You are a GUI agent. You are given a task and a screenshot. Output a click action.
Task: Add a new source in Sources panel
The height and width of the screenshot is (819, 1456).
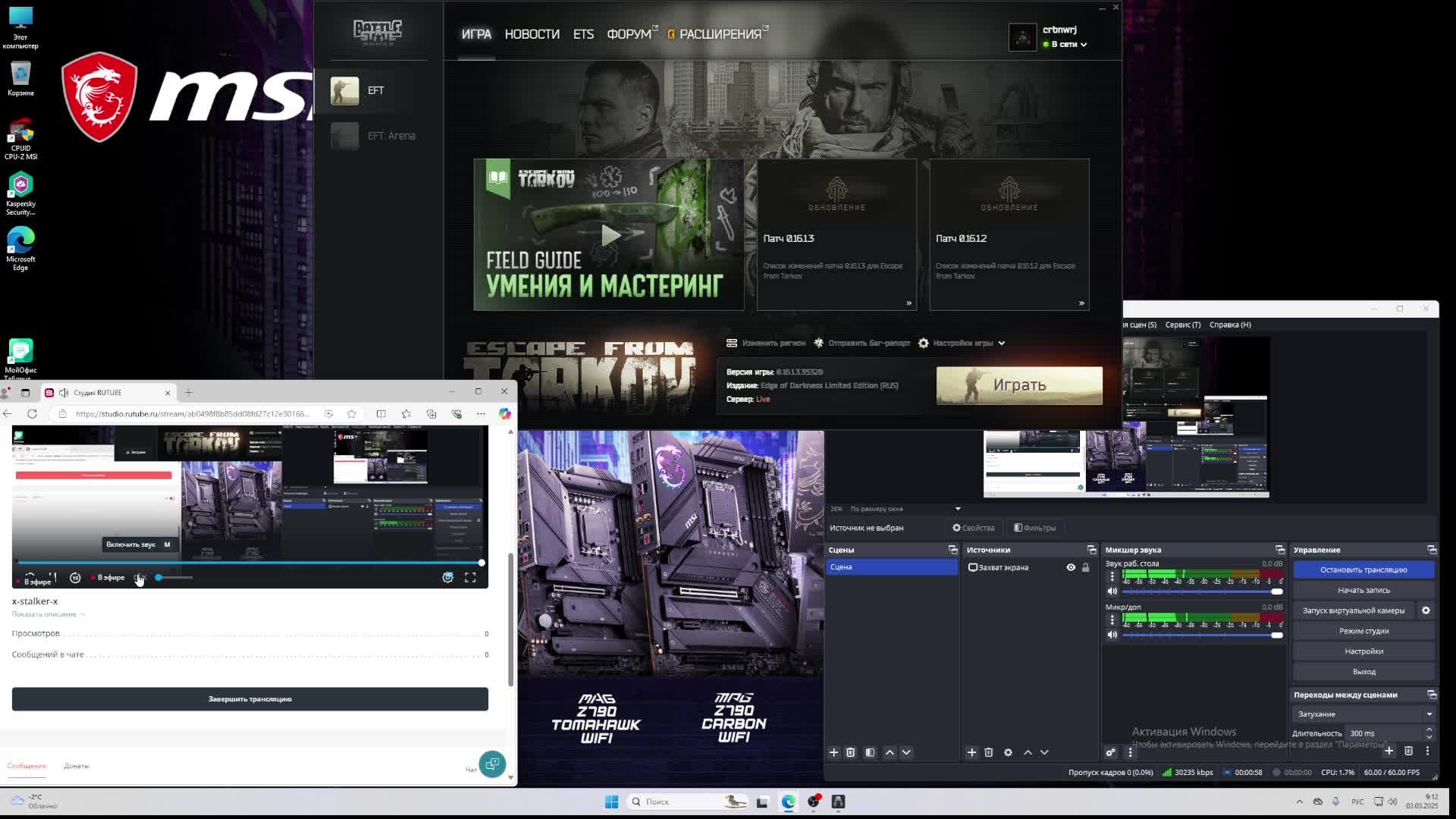pos(971,752)
